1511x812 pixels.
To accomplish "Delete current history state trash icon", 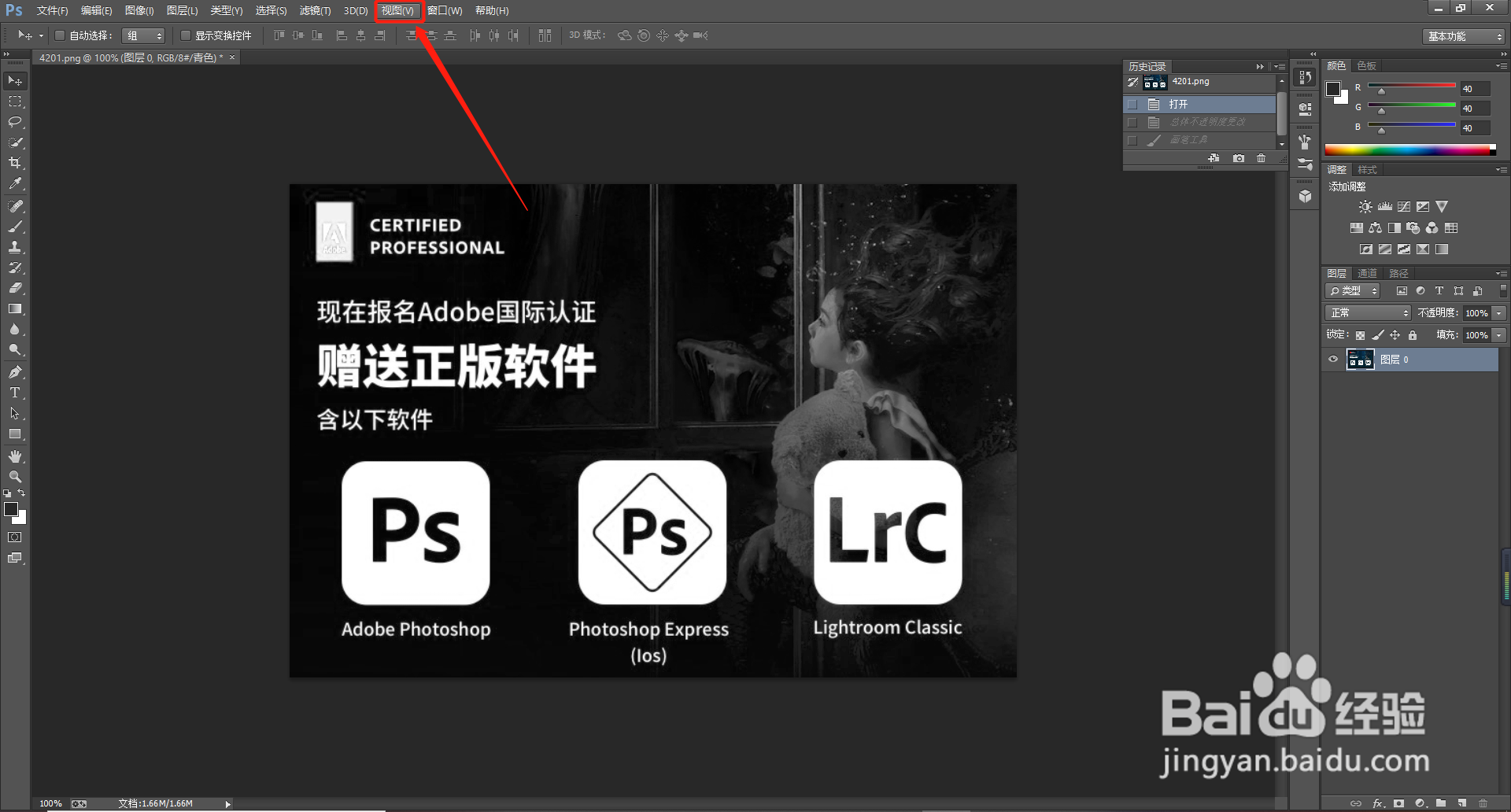I will tap(1262, 158).
